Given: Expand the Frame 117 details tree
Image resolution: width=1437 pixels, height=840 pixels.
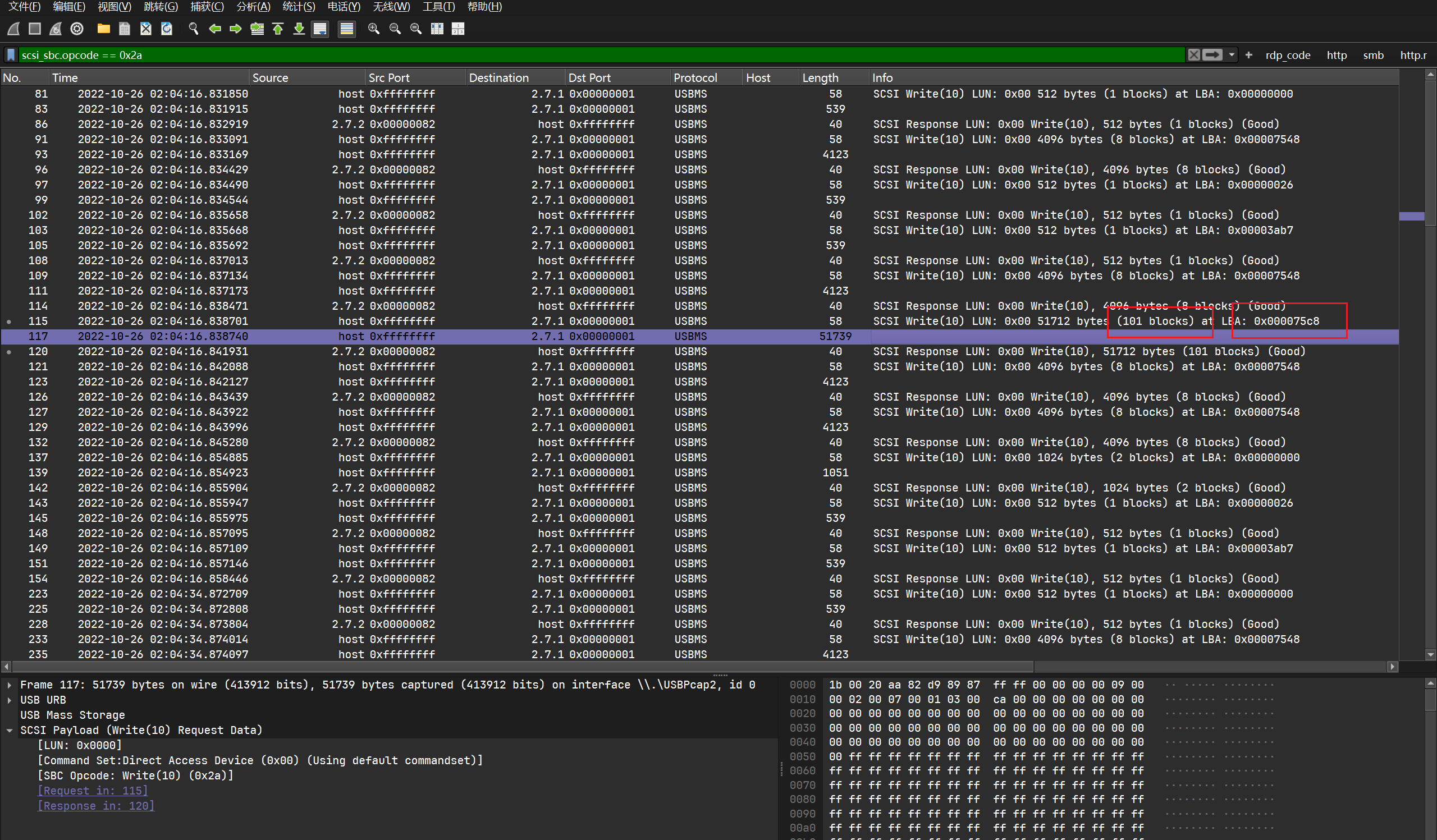Looking at the screenshot, I should click(9, 685).
